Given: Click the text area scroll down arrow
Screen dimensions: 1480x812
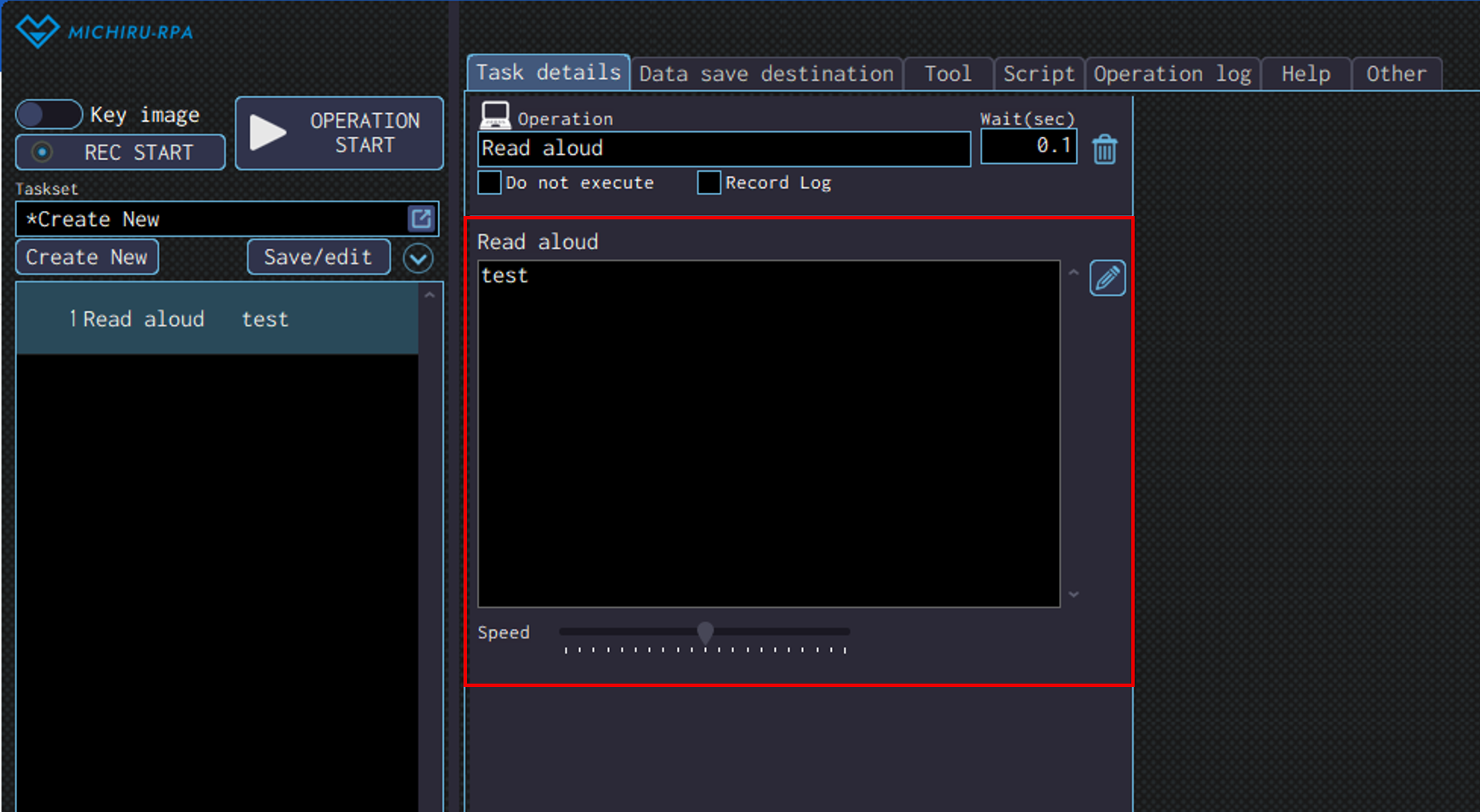Looking at the screenshot, I should point(1073,594).
